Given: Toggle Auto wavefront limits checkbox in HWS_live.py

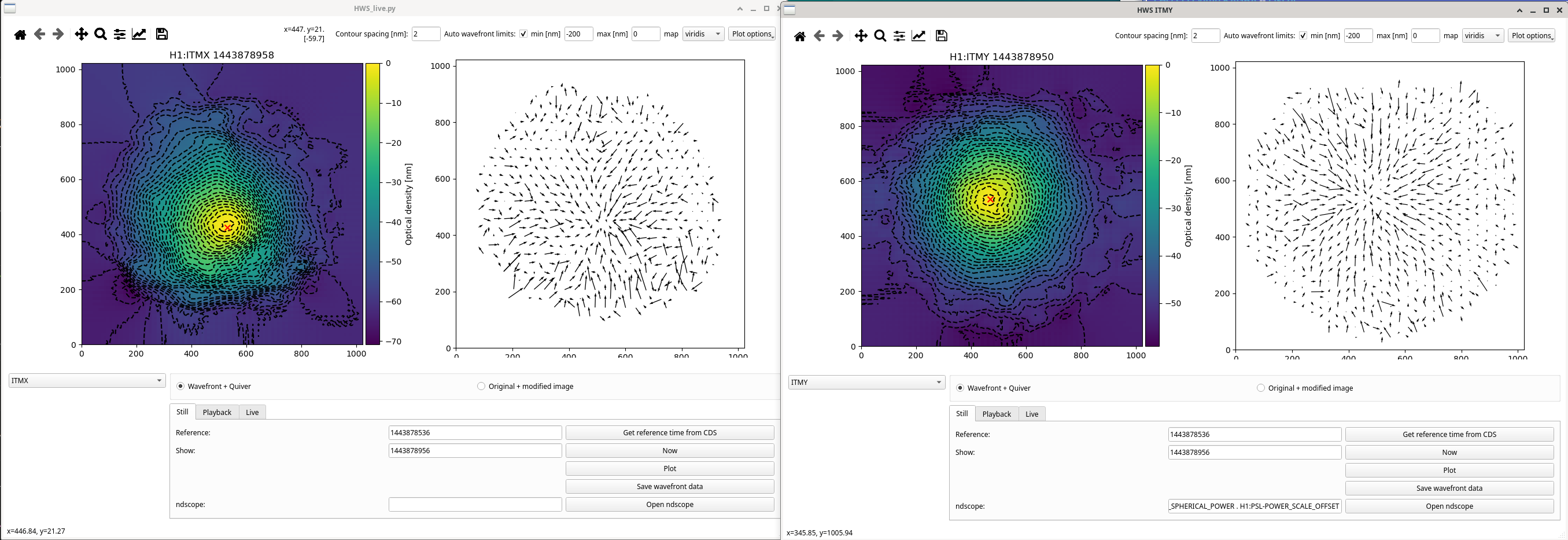Looking at the screenshot, I should pos(523,34).
